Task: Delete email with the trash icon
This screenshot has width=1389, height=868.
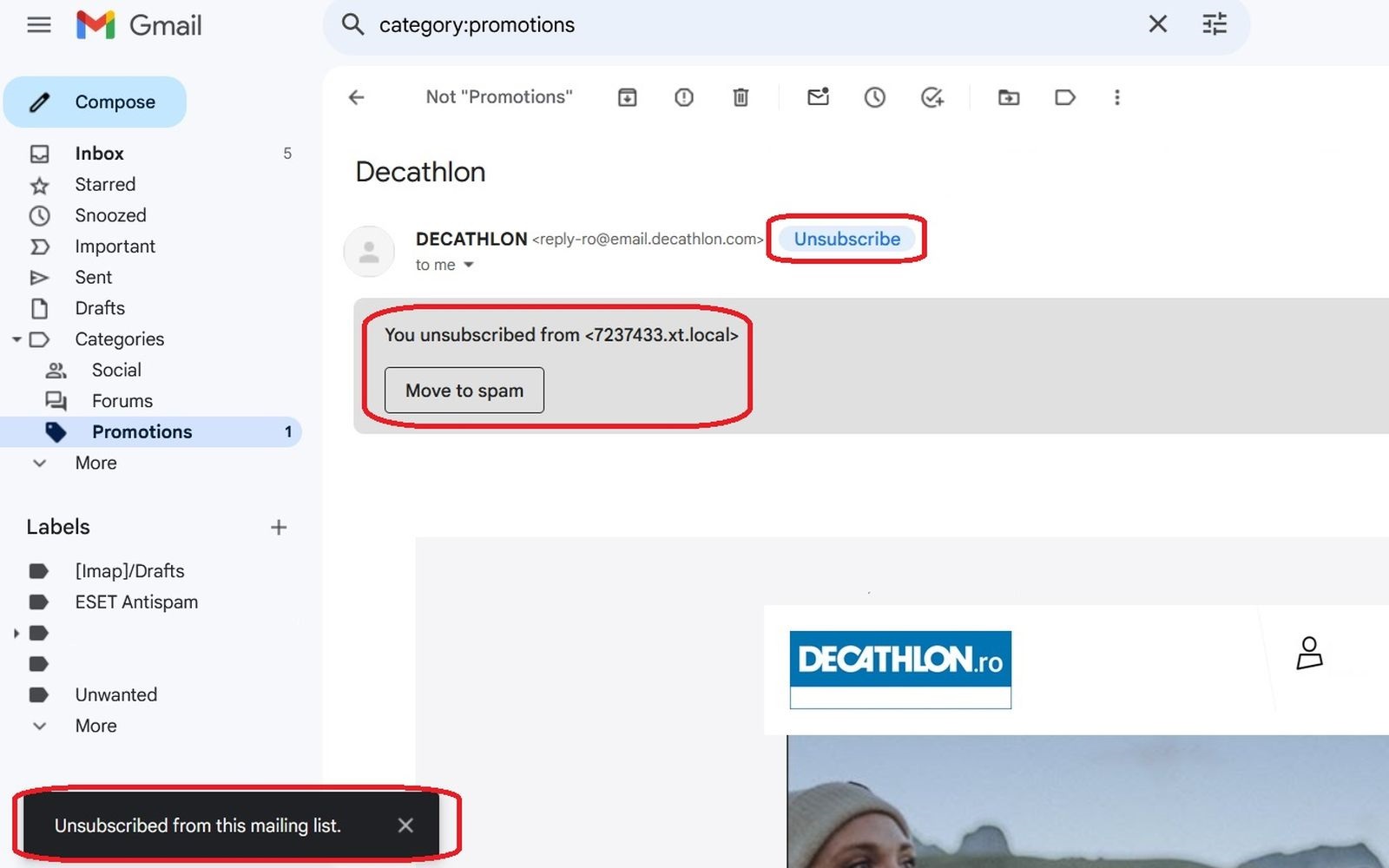Action: point(741,97)
